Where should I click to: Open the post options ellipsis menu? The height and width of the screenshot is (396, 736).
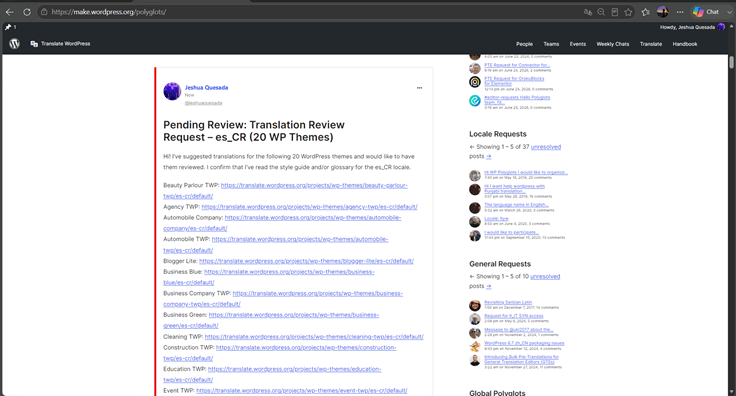419,88
